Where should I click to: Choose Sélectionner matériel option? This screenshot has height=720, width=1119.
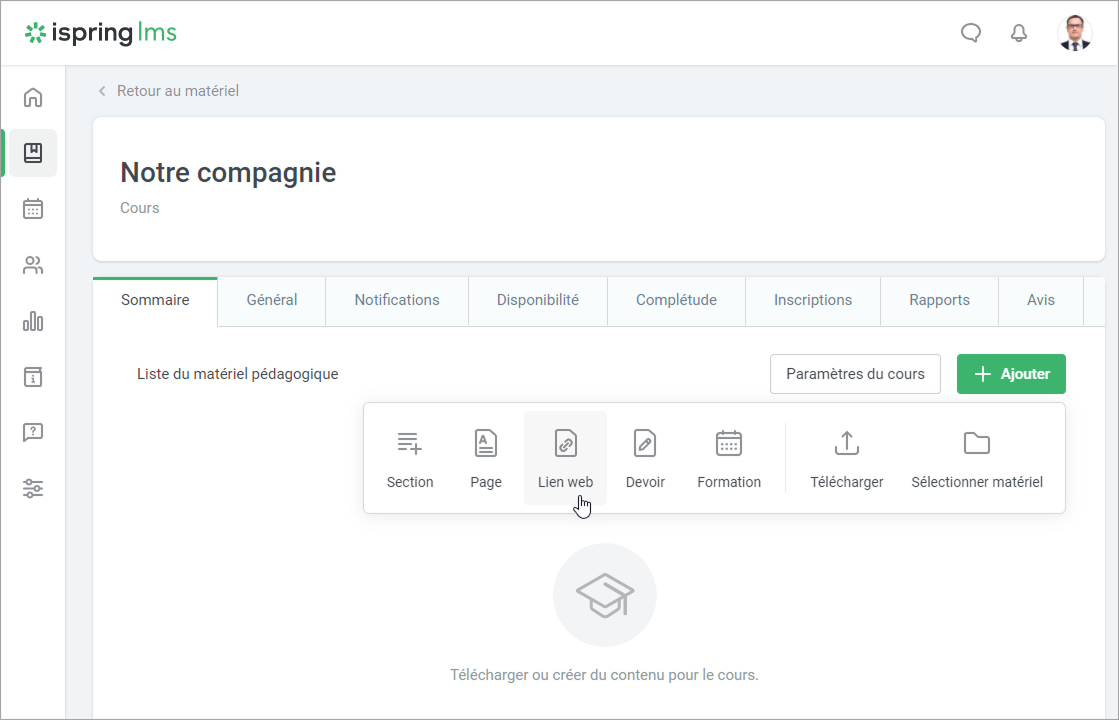click(x=977, y=458)
